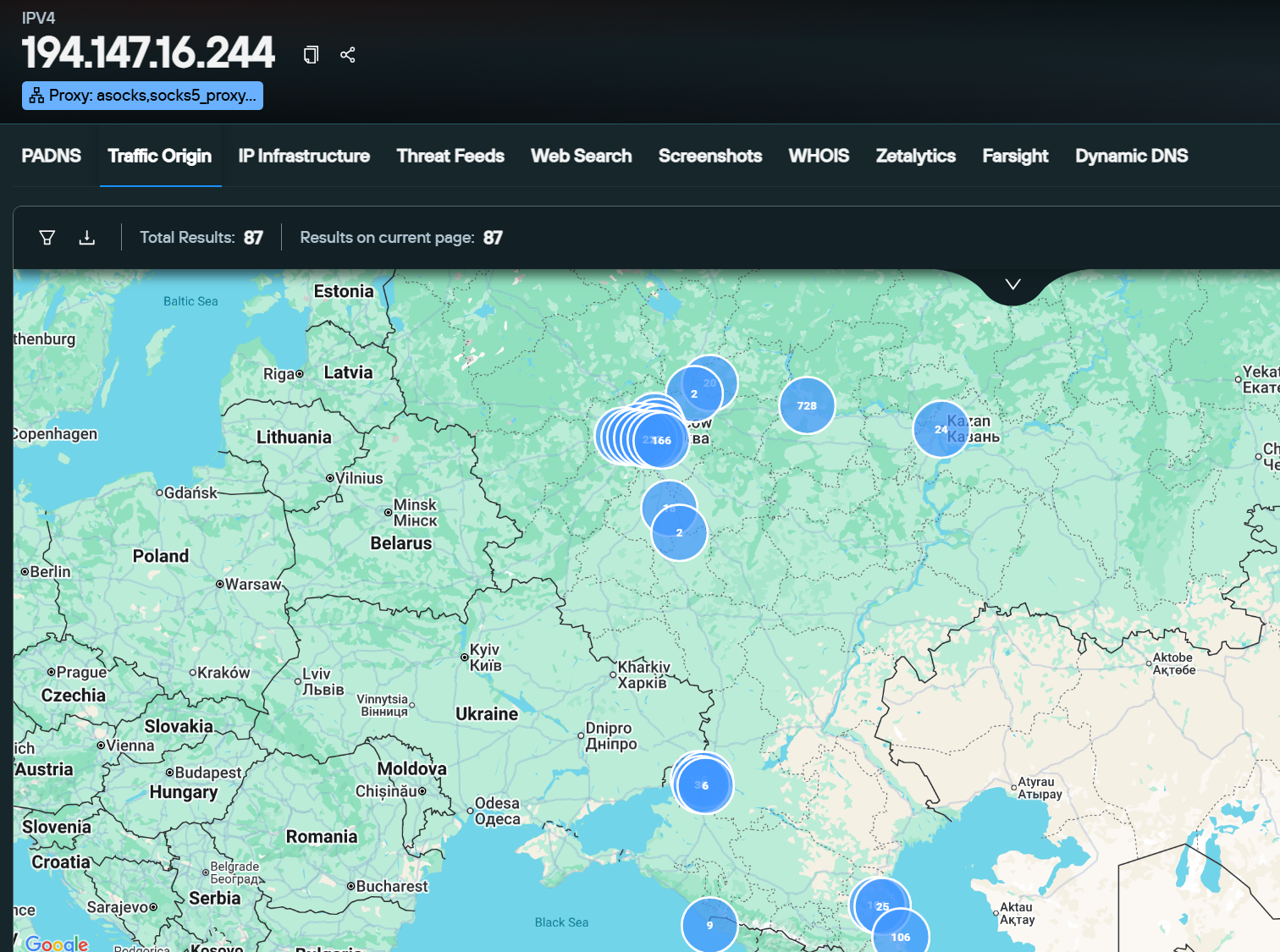Click the 106 marker near the Black Sea
Image resolution: width=1280 pixels, height=952 pixels.
[x=900, y=937]
